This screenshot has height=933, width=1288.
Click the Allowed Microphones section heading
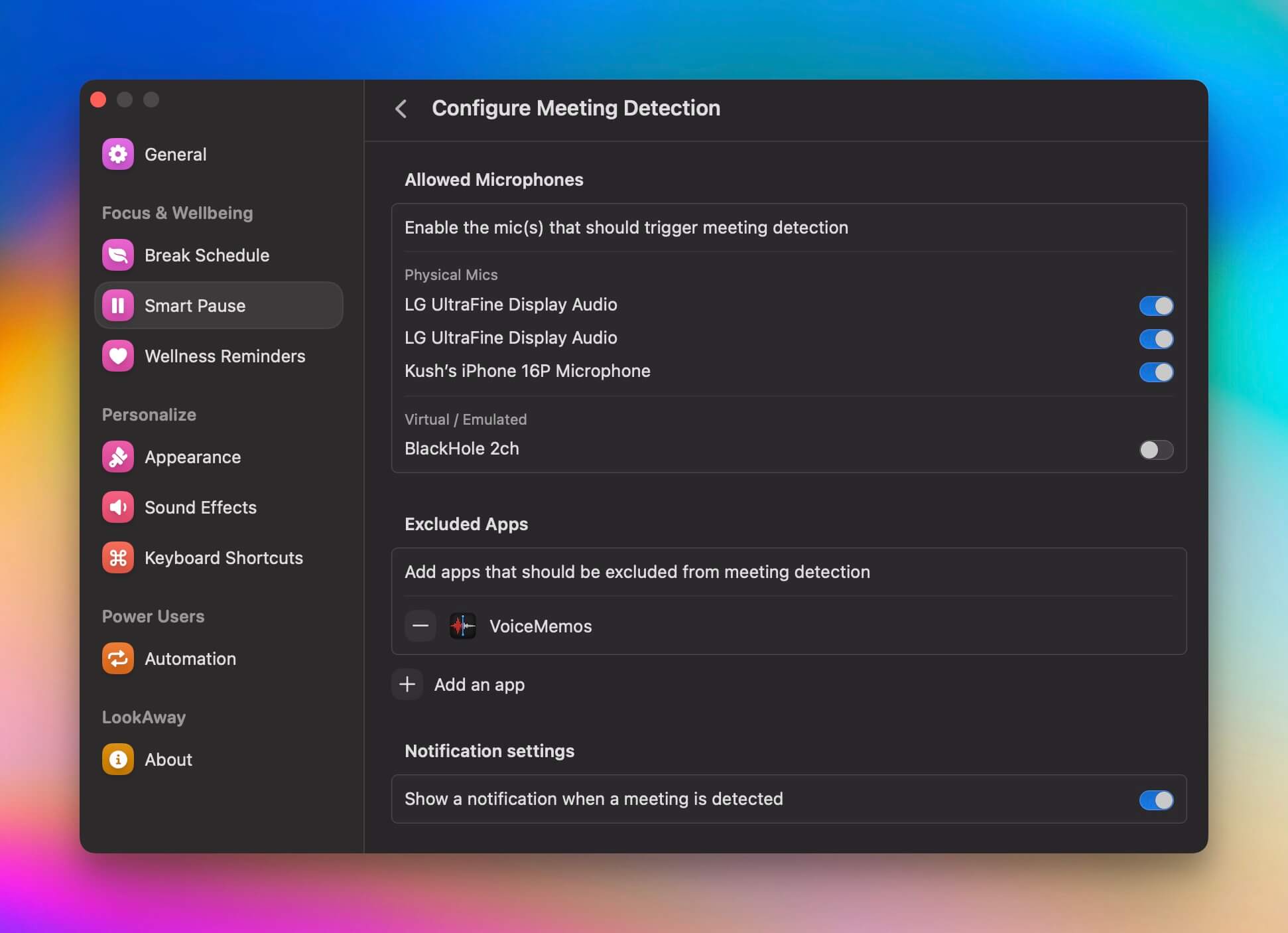click(x=494, y=180)
